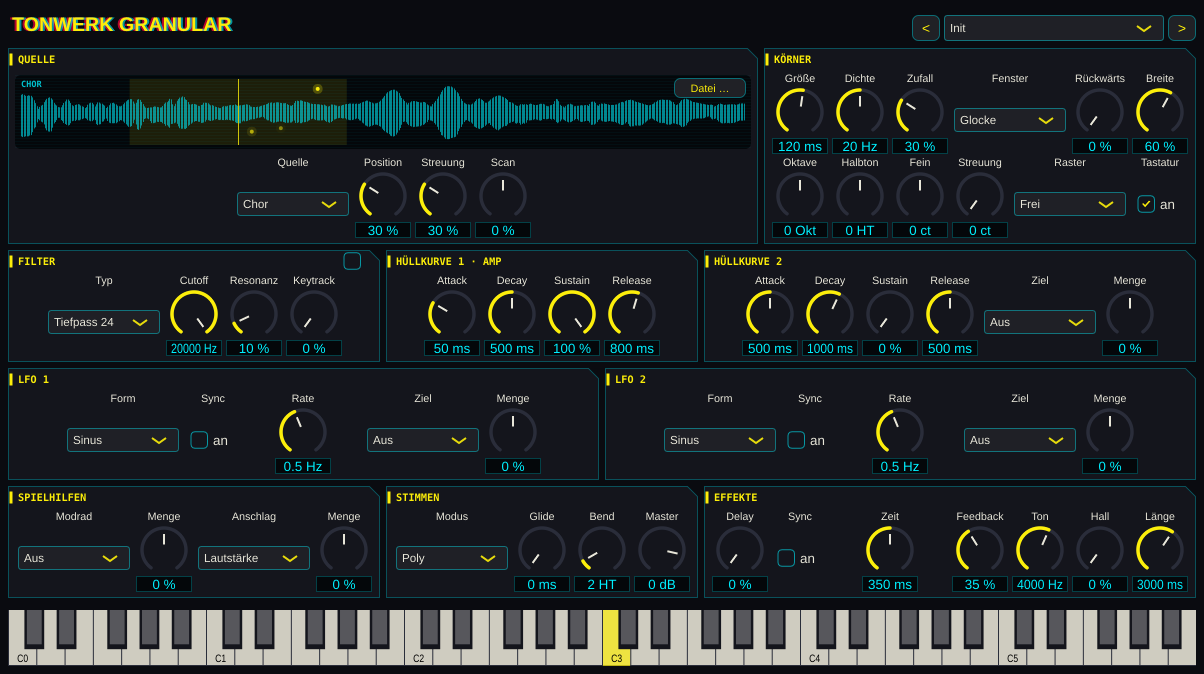Click the Master volume knob

[662, 550]
